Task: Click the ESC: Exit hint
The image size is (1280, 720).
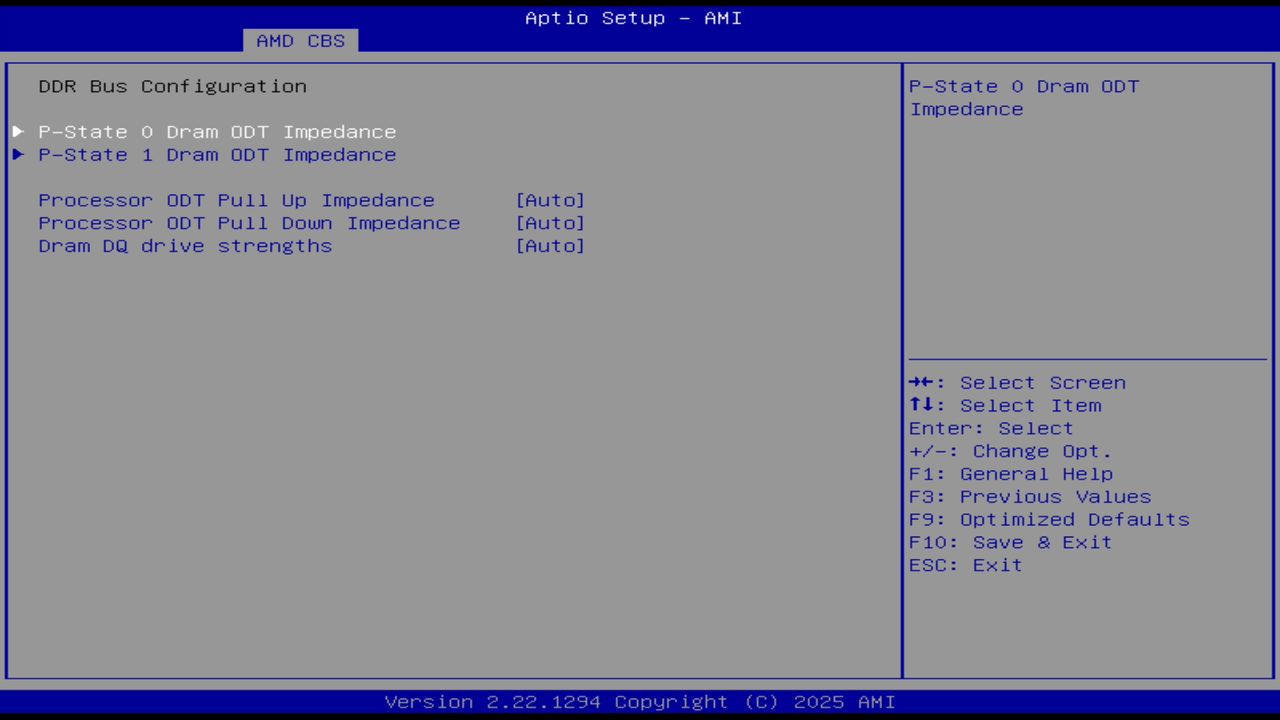Action: click(x=966, y=566)
